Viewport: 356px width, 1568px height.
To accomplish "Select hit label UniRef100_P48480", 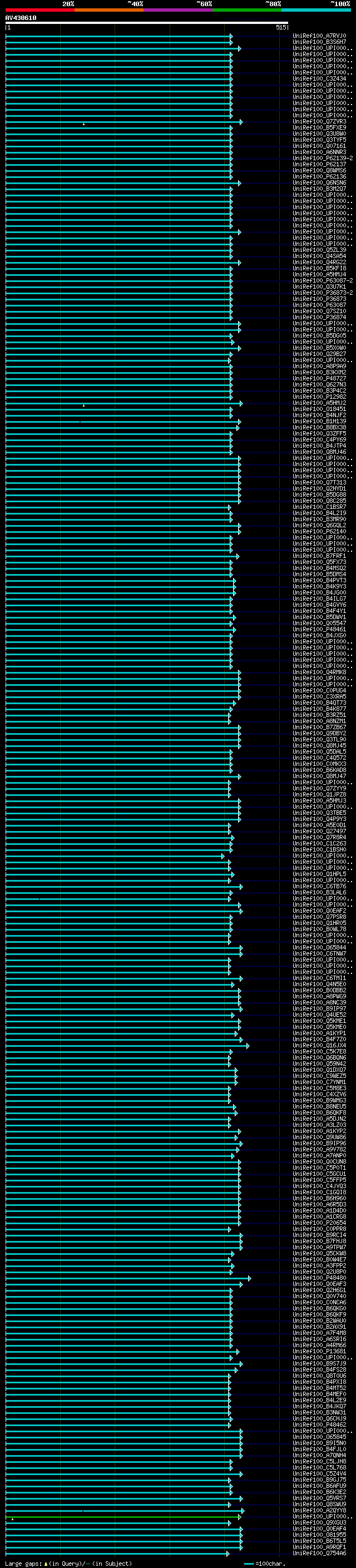I will pyautogui.click(x=319, y=1278).
